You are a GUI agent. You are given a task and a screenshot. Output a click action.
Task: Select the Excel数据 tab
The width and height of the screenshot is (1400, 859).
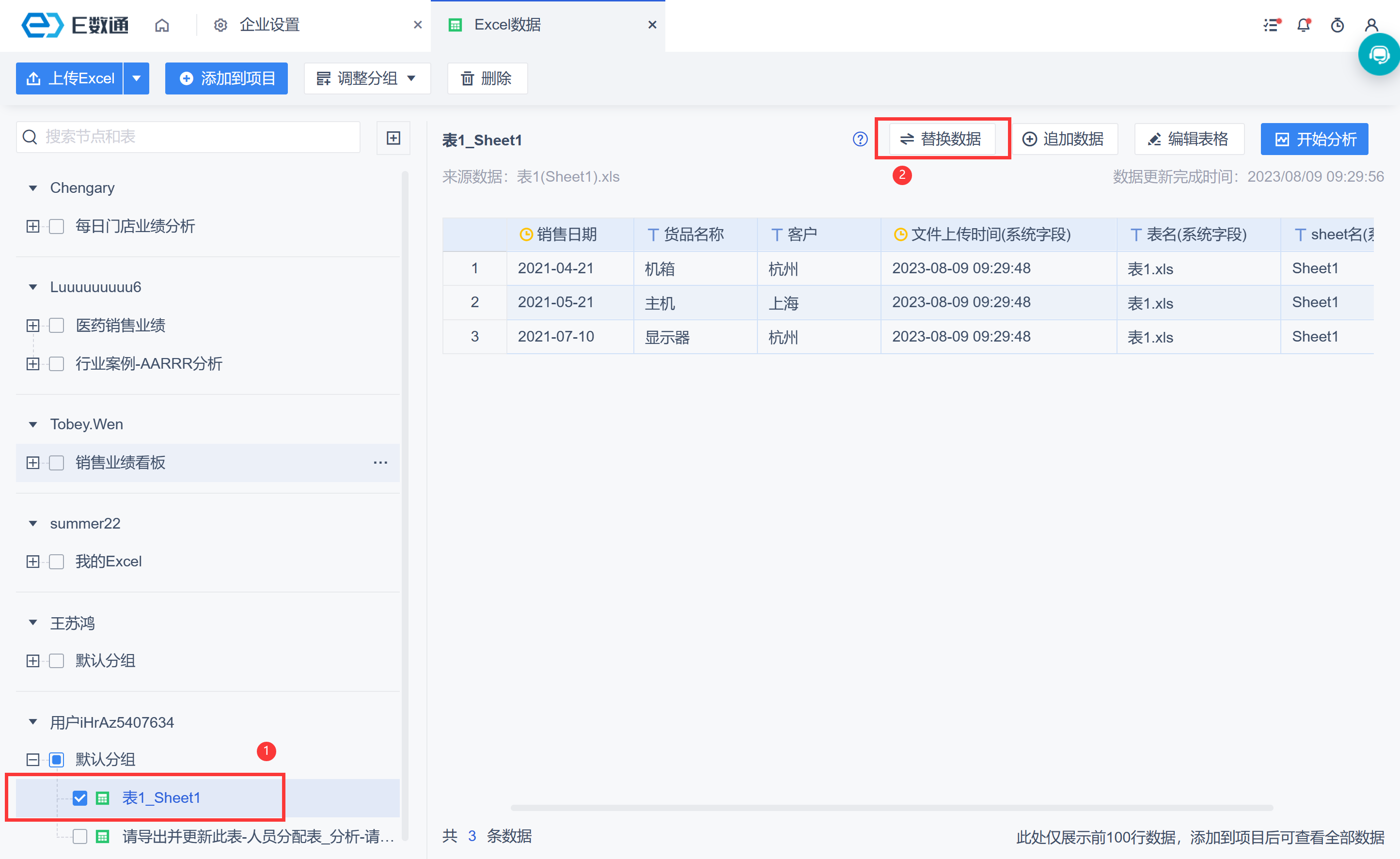507,25
